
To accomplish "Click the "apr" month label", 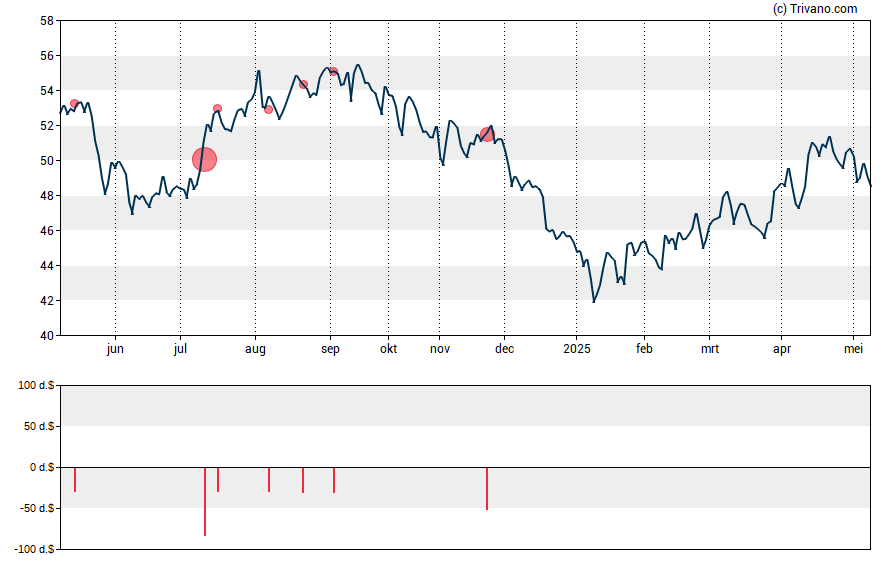I will pos(782,349).
